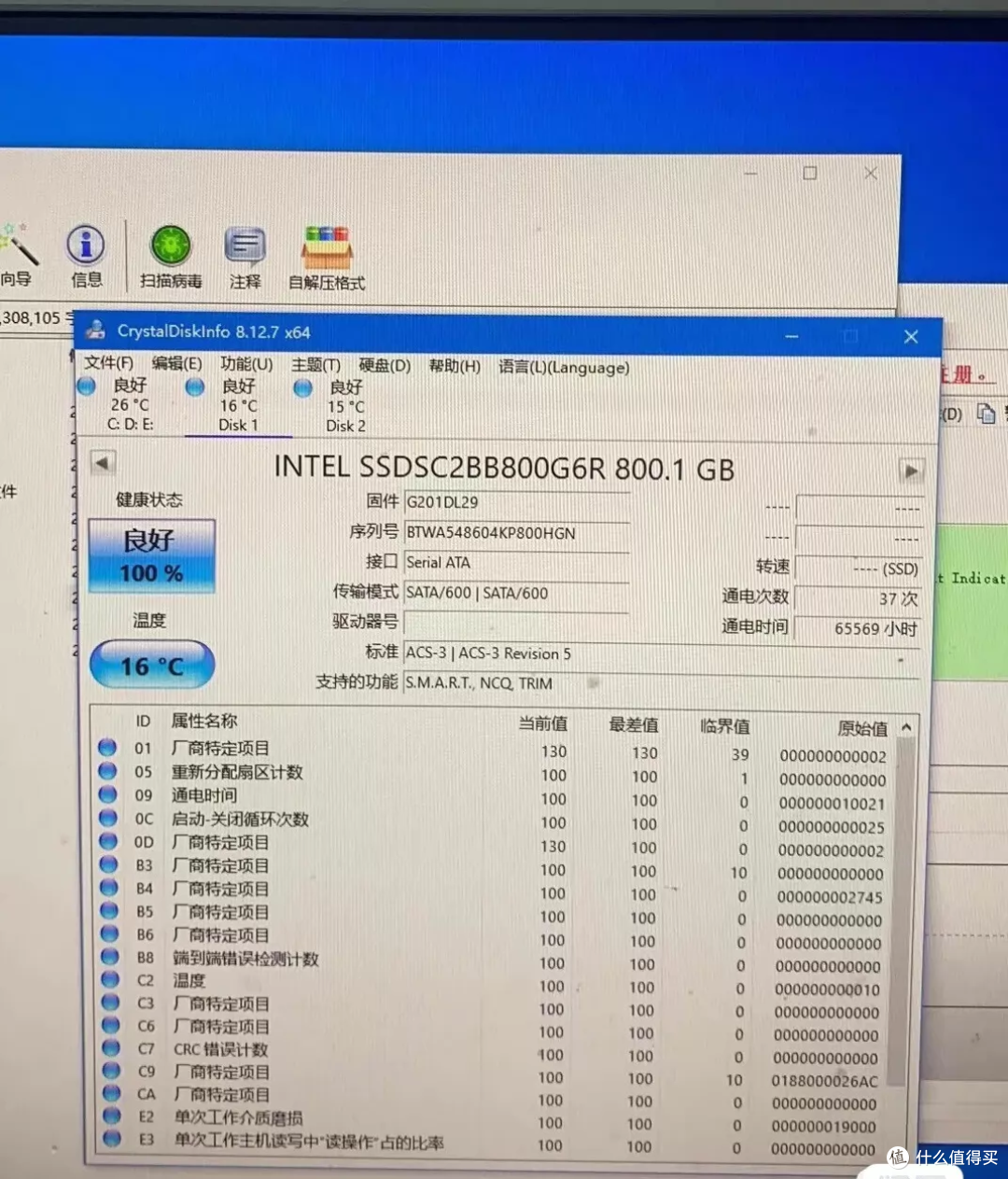1008x1179 pixels.
Task: Click status orb for attribute 01
Action: pyautogui.click(x=107, y=748)
